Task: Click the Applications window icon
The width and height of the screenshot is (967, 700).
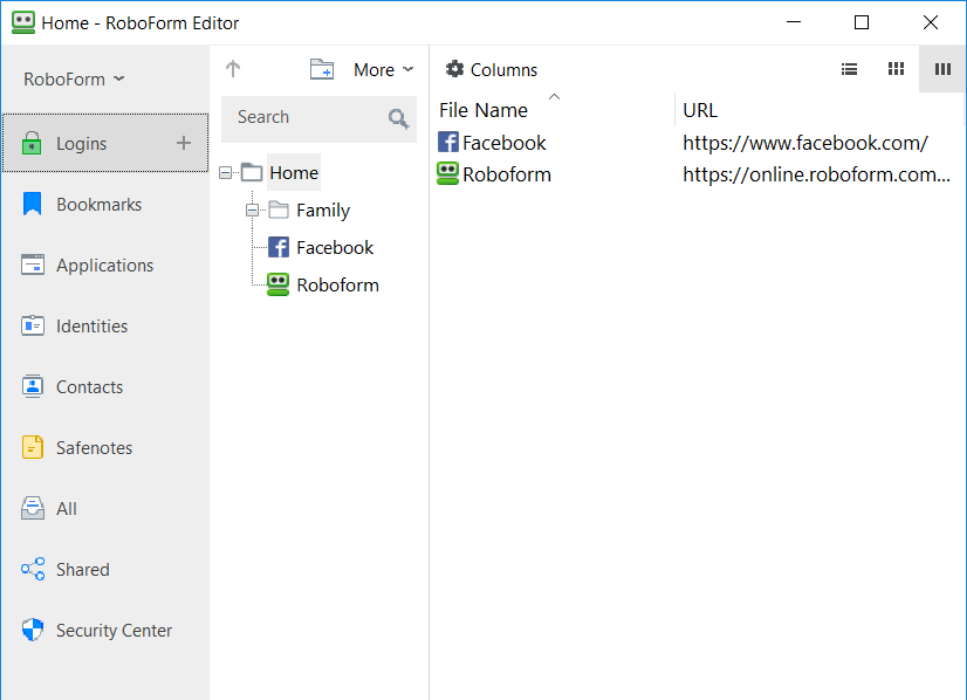Action: 32,265
